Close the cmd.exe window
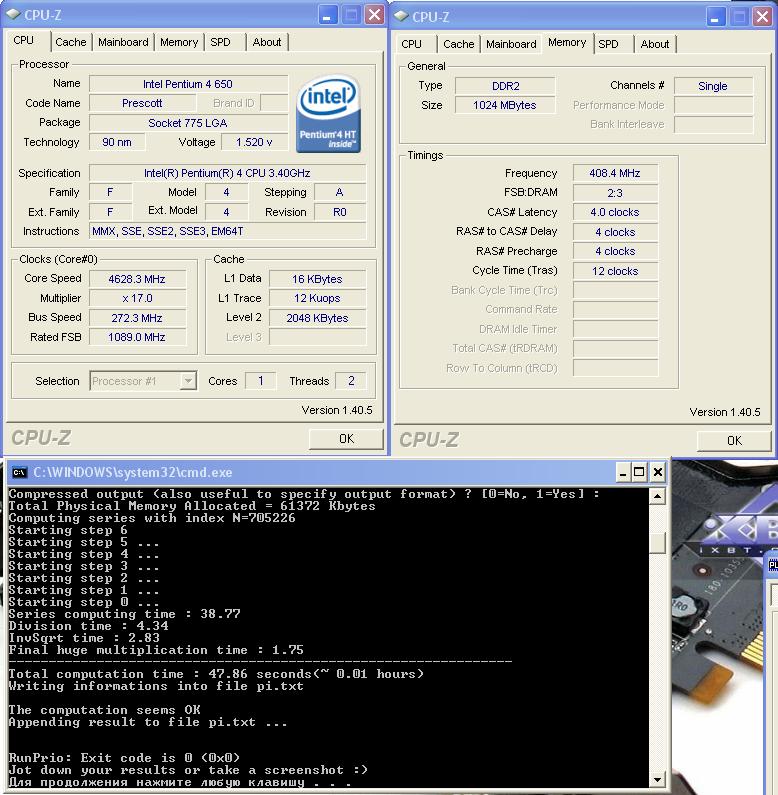This screenshot has height=795, width=778. (657, 473)
